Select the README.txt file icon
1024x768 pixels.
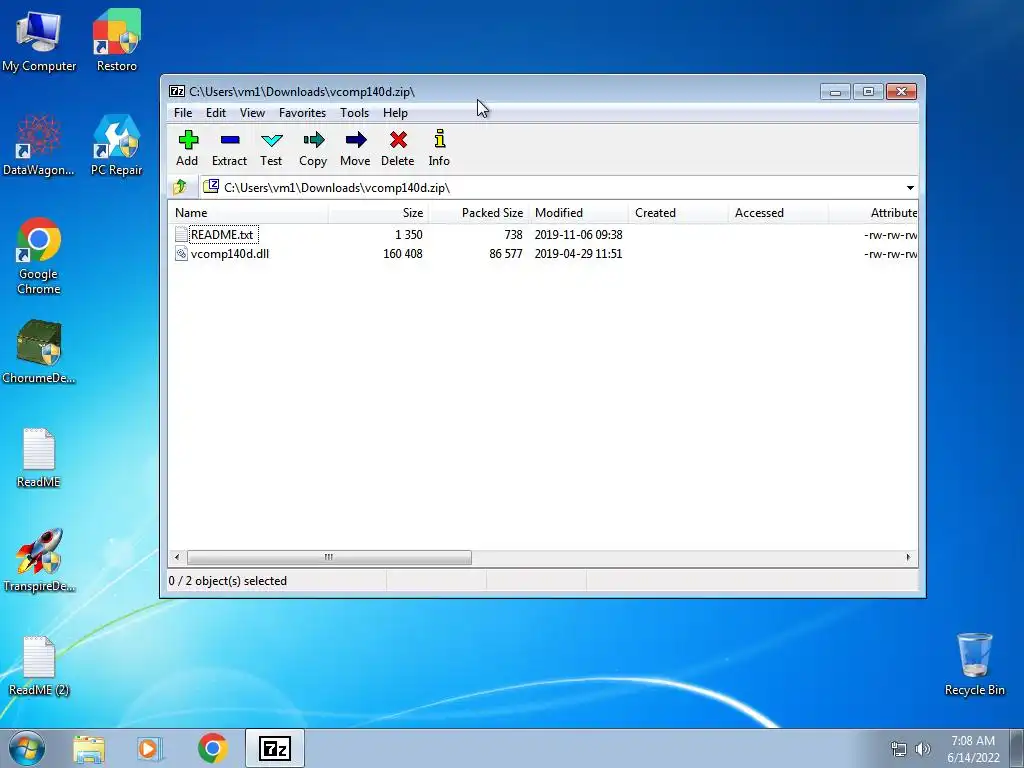pyautogui.click(x=182, y=234)
